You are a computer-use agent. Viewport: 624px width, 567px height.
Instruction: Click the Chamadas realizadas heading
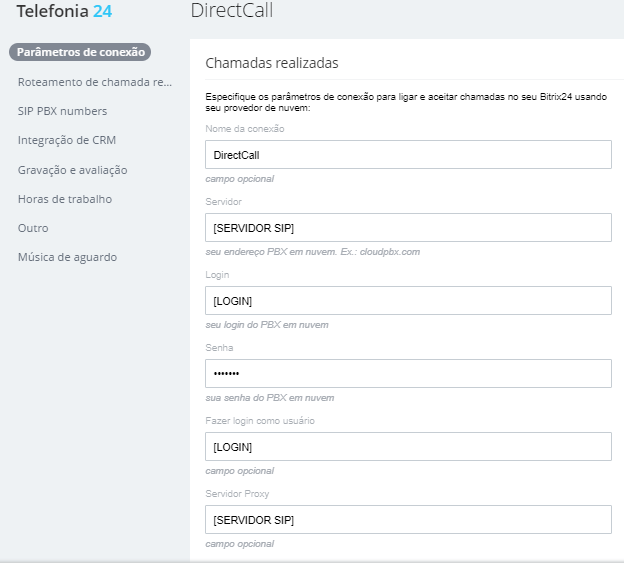click(272, 63)
